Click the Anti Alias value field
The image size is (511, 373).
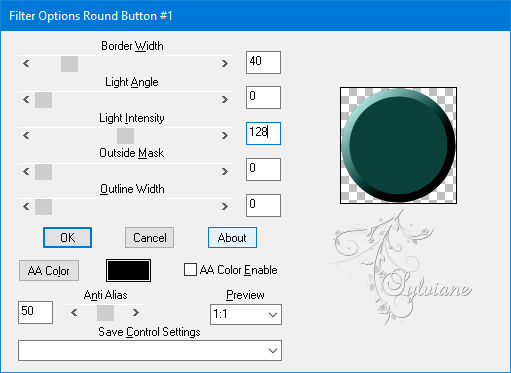point(35,312)
